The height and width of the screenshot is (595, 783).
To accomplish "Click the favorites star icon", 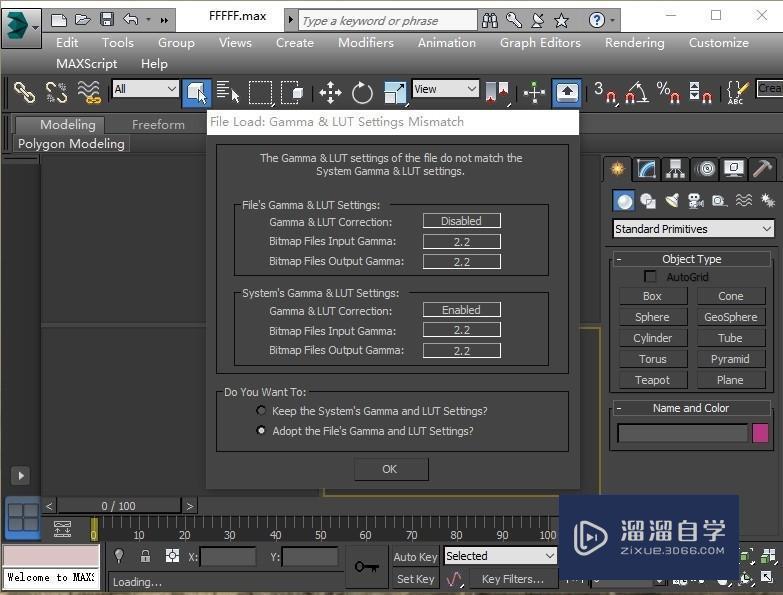I will point(561,20).
